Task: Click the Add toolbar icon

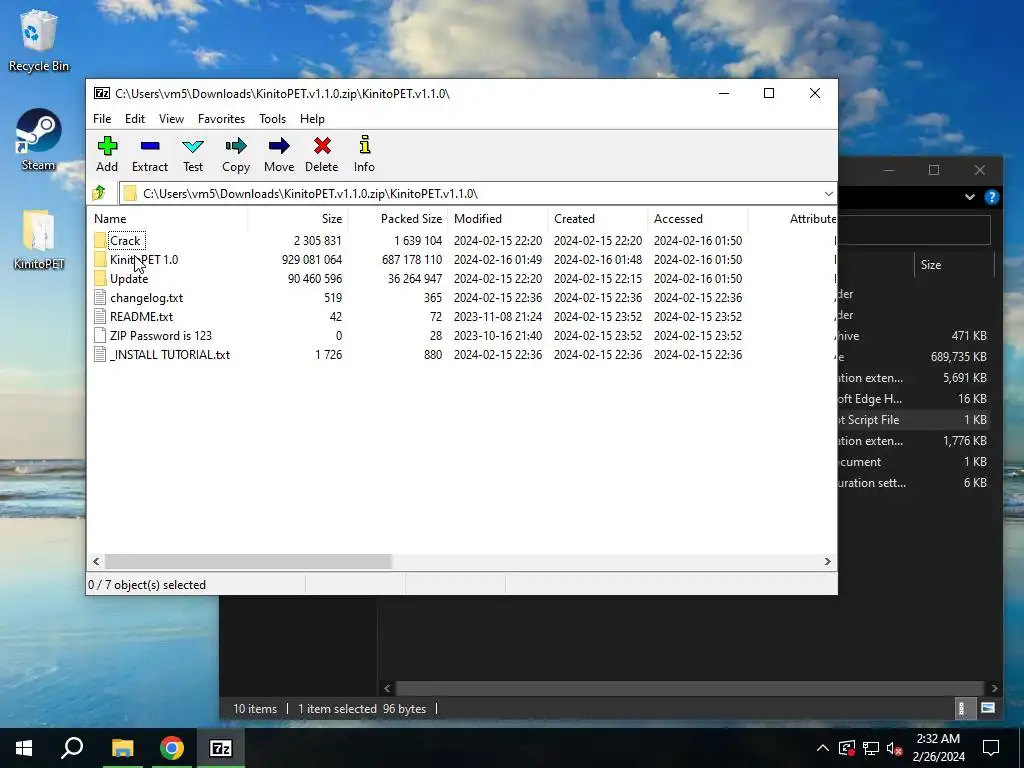Action: [107, 146]
